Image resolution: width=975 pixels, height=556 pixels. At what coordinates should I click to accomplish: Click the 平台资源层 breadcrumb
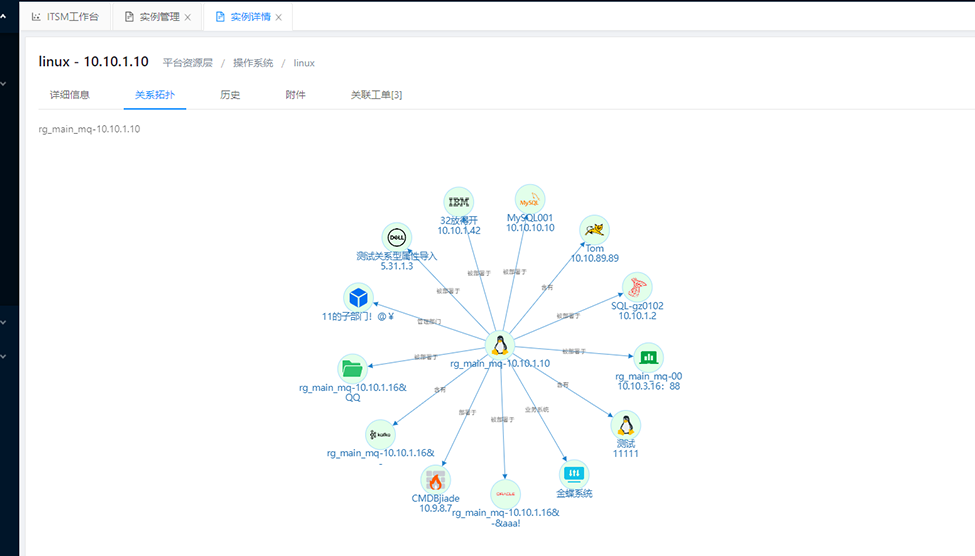coord(188,63)
